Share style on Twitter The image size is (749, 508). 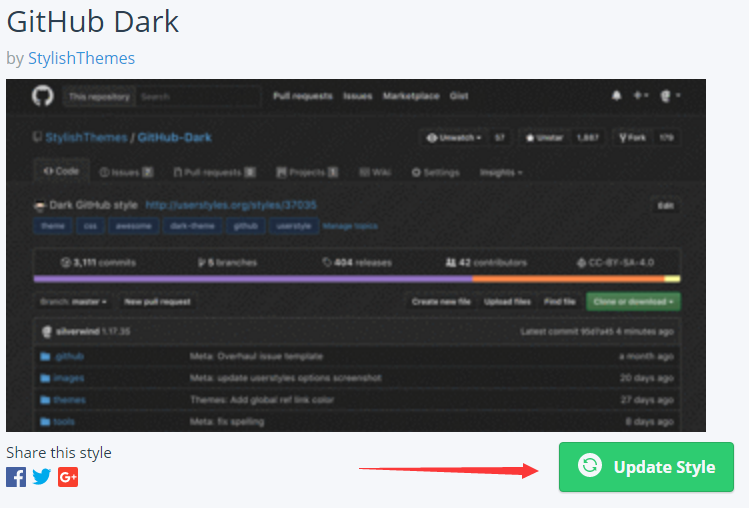coord(42,477)
